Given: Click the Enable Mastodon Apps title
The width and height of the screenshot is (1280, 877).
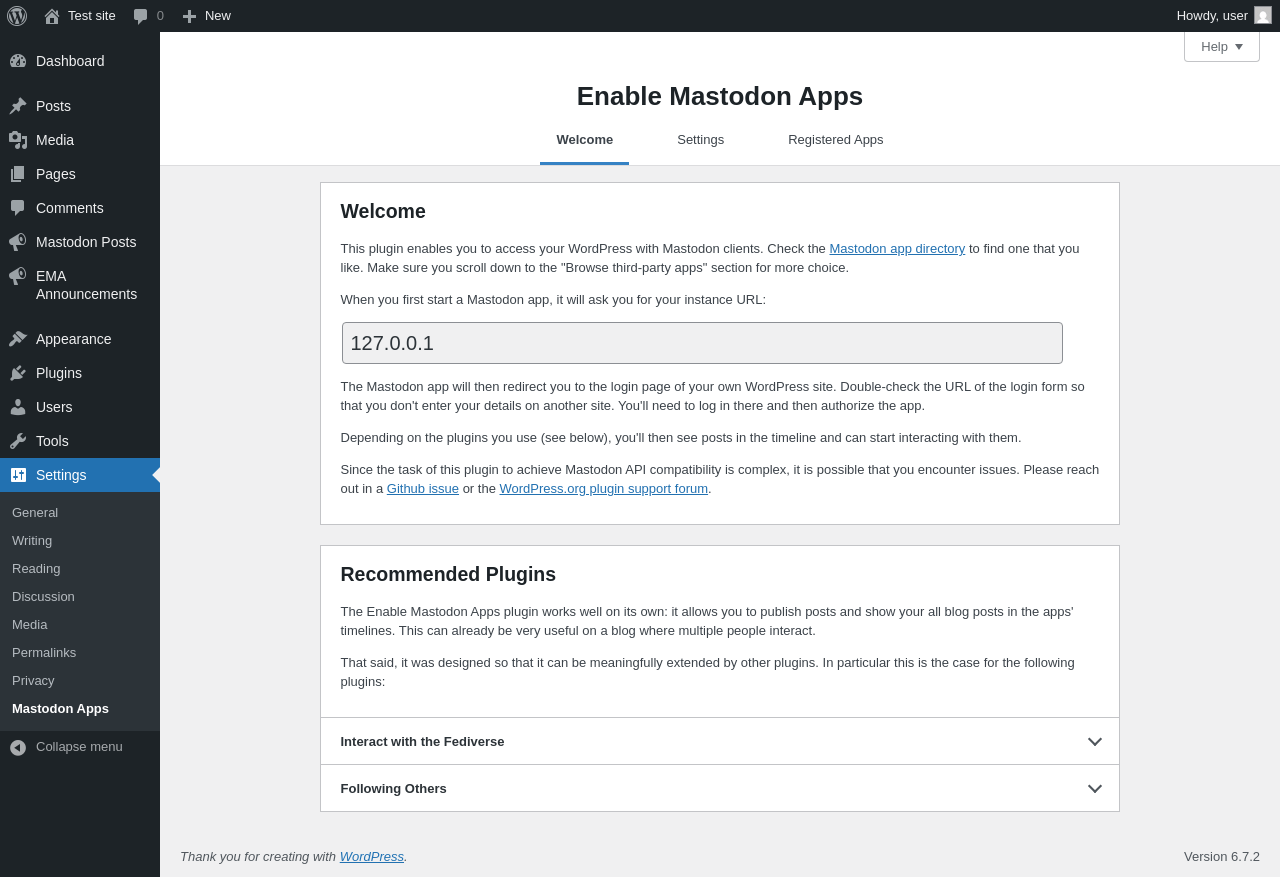Looking at the screenshot, I should 720,96.
